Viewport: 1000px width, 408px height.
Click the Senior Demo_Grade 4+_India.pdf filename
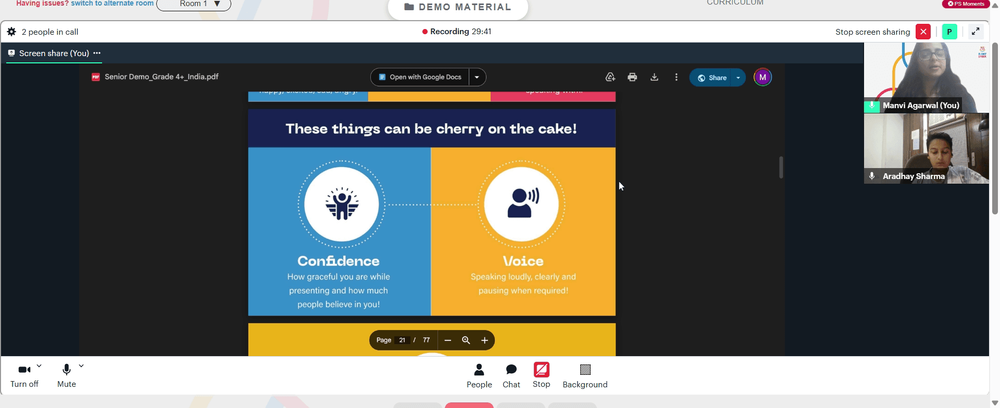161,76
